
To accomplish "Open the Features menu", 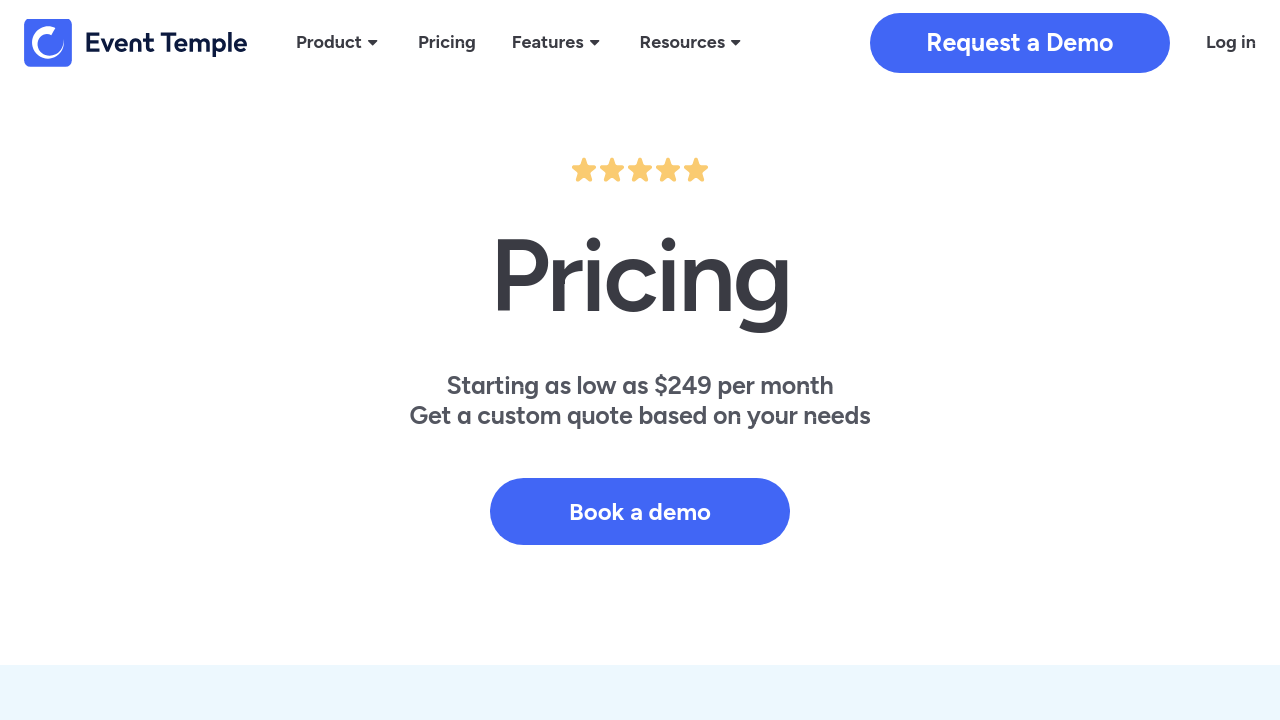I will (x=547, y=42).
